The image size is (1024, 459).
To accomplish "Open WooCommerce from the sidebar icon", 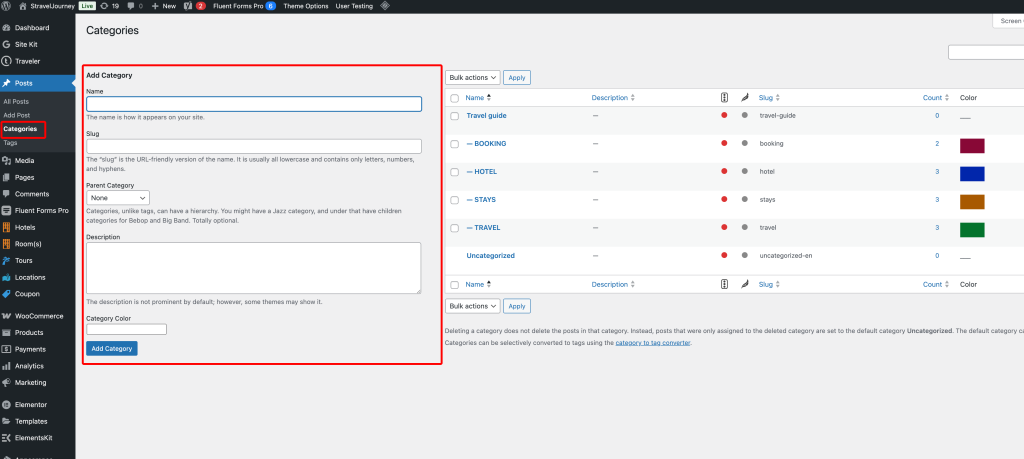I will pyautogui.click(x=7, y=315).
